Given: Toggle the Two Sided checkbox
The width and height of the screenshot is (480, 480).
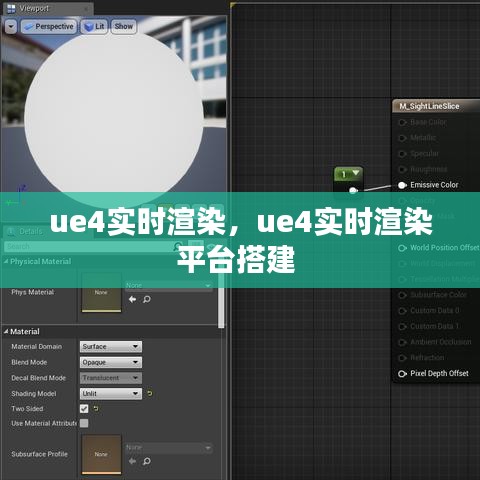Looking at the screenshot, I should click(84, 409).
